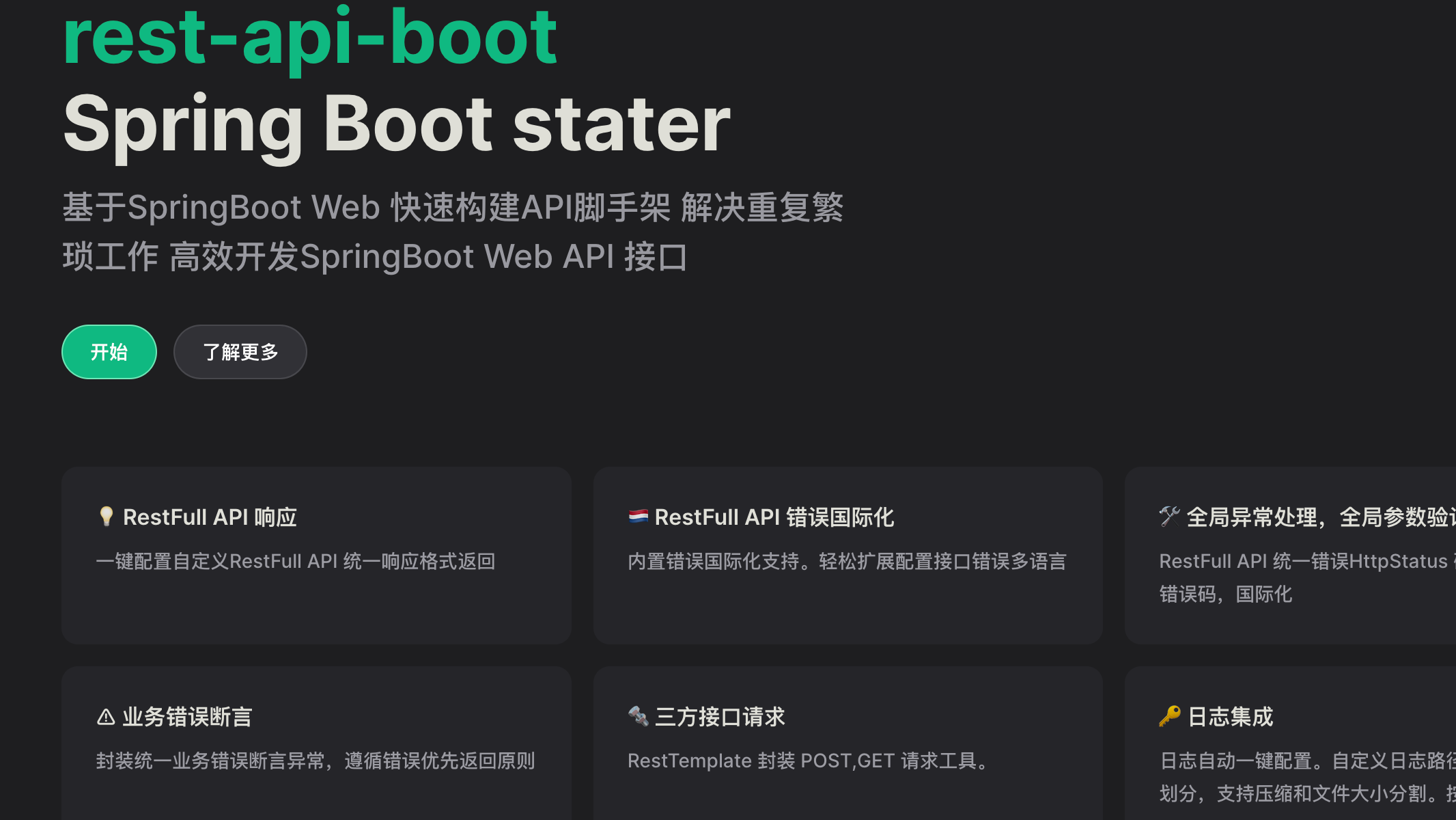
Task: Click the 业务错误断言 heading
Action: pyautogui.click(x=188, y=717)
